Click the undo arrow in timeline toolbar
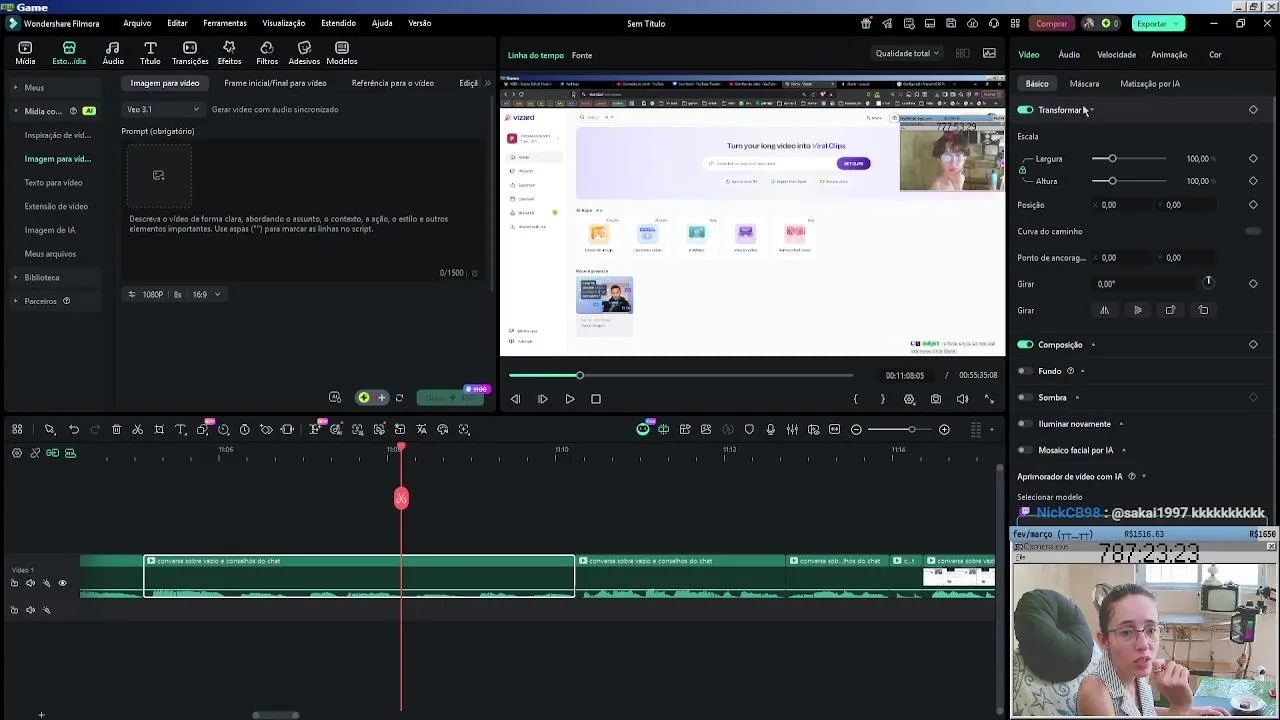 pos(74,429)
